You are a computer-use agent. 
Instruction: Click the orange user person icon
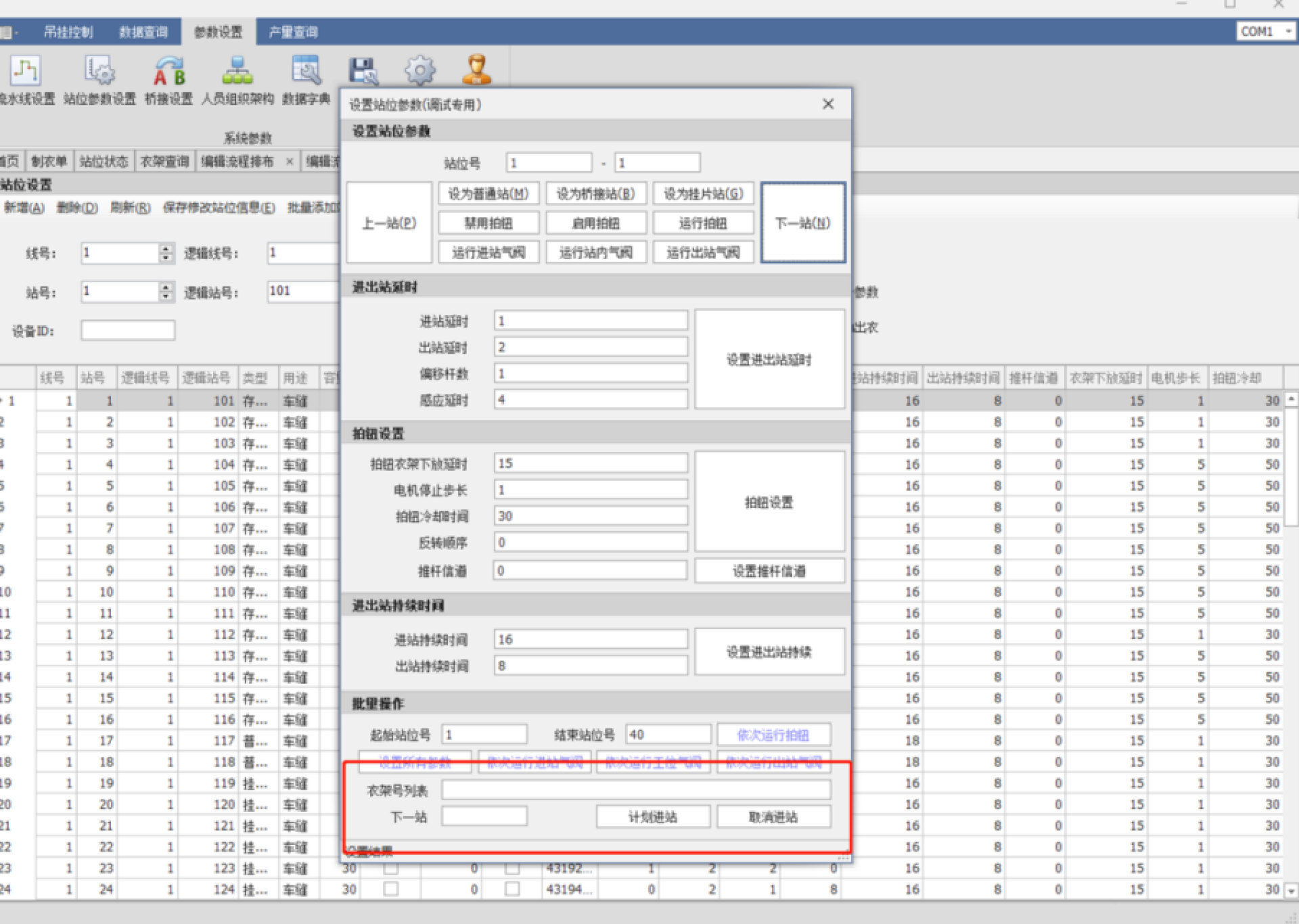(476, 70)
